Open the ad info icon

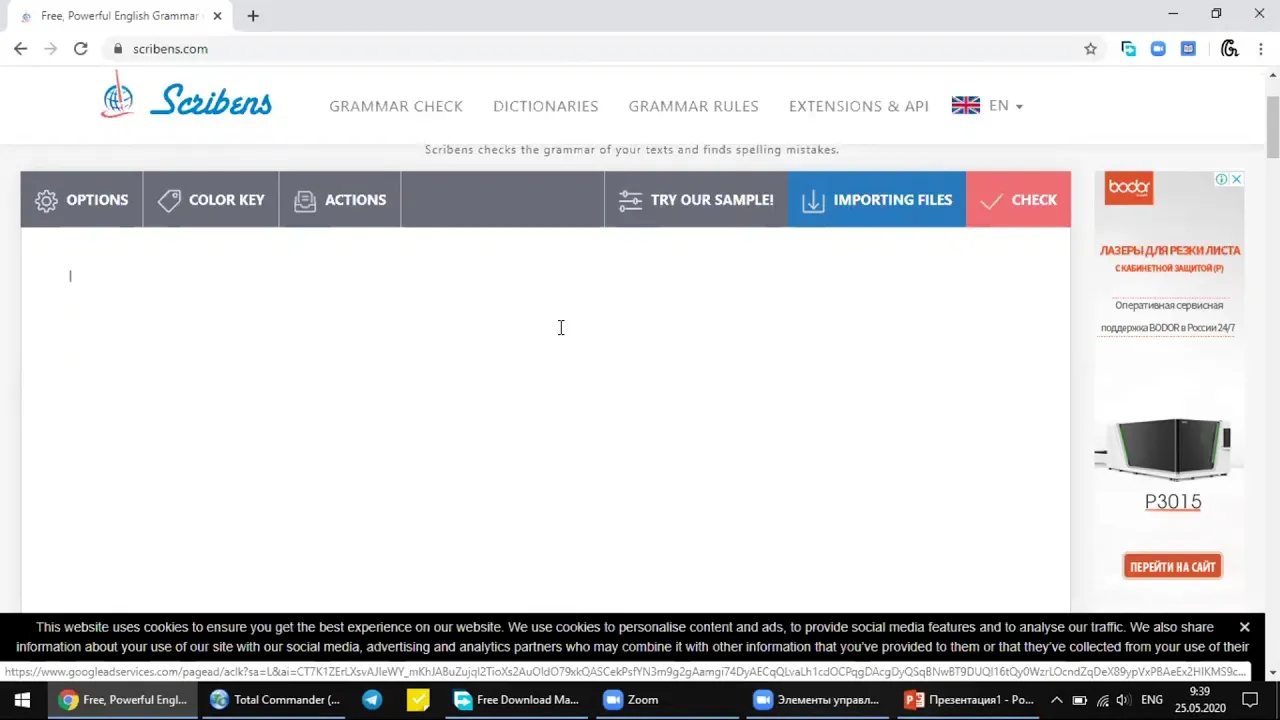pos(1222,179)
